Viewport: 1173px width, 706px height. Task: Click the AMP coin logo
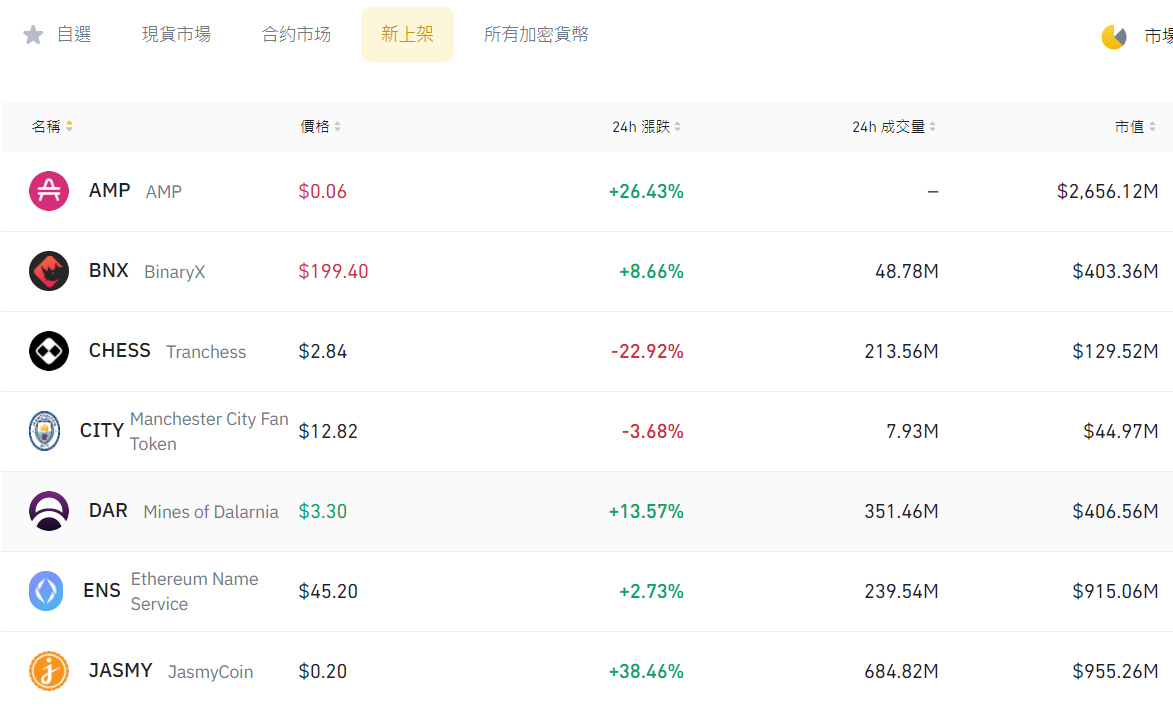[x=49, y=191]
